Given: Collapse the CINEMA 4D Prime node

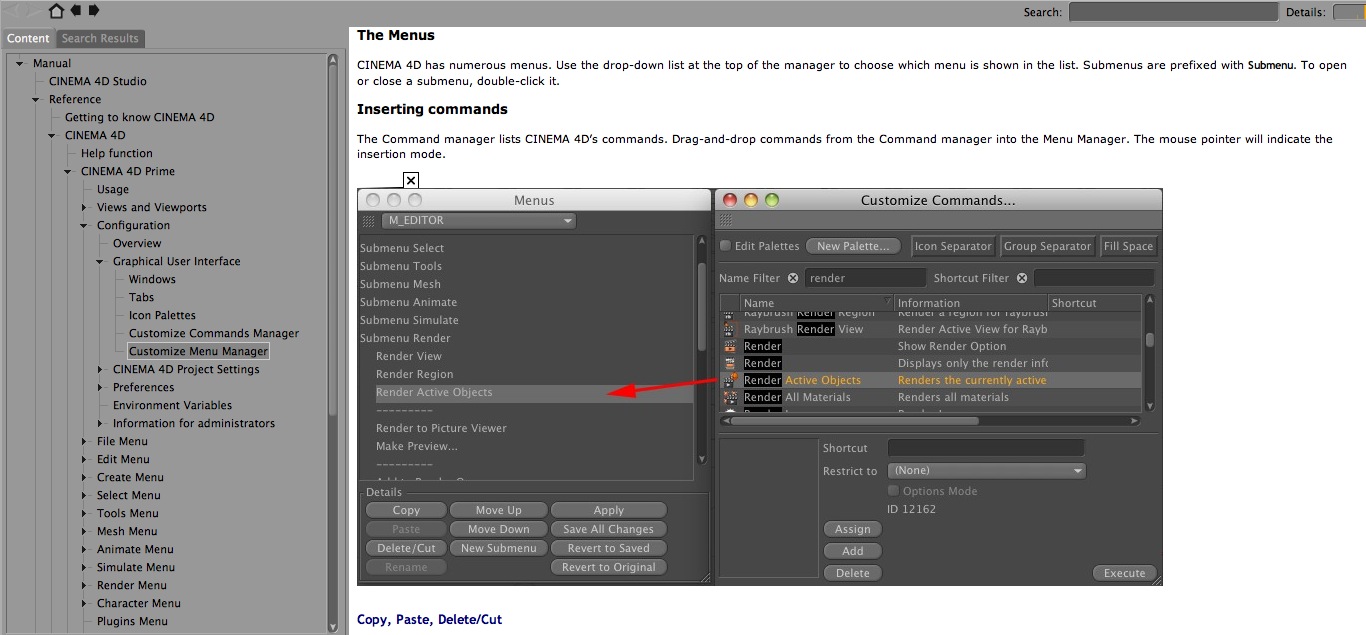Looking at the screenshot, I should pyautogui.click(x=68, y=172).
